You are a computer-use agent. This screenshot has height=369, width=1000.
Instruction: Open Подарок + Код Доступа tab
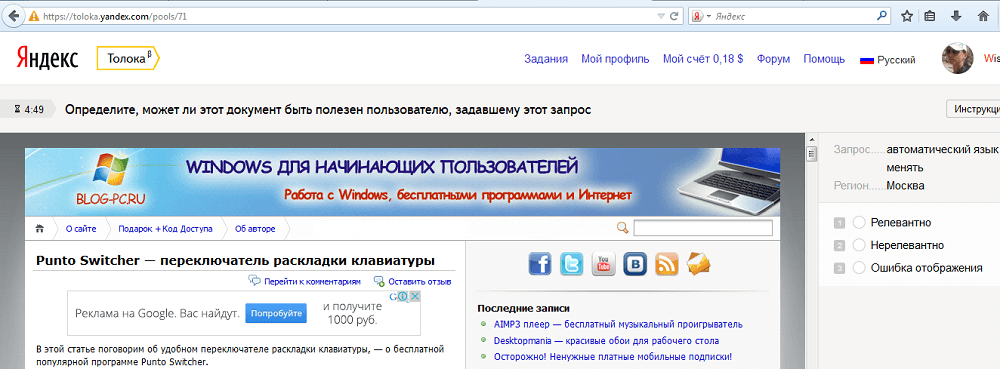coord(165,229)
